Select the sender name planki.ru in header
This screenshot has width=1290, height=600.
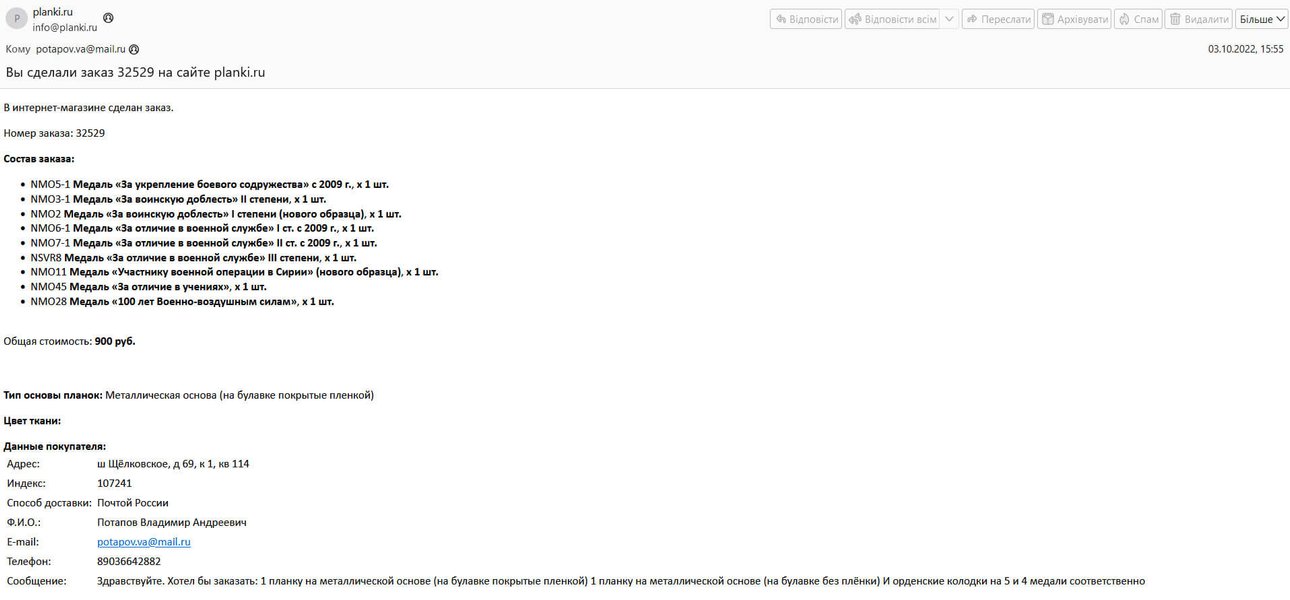pos(52,11)
